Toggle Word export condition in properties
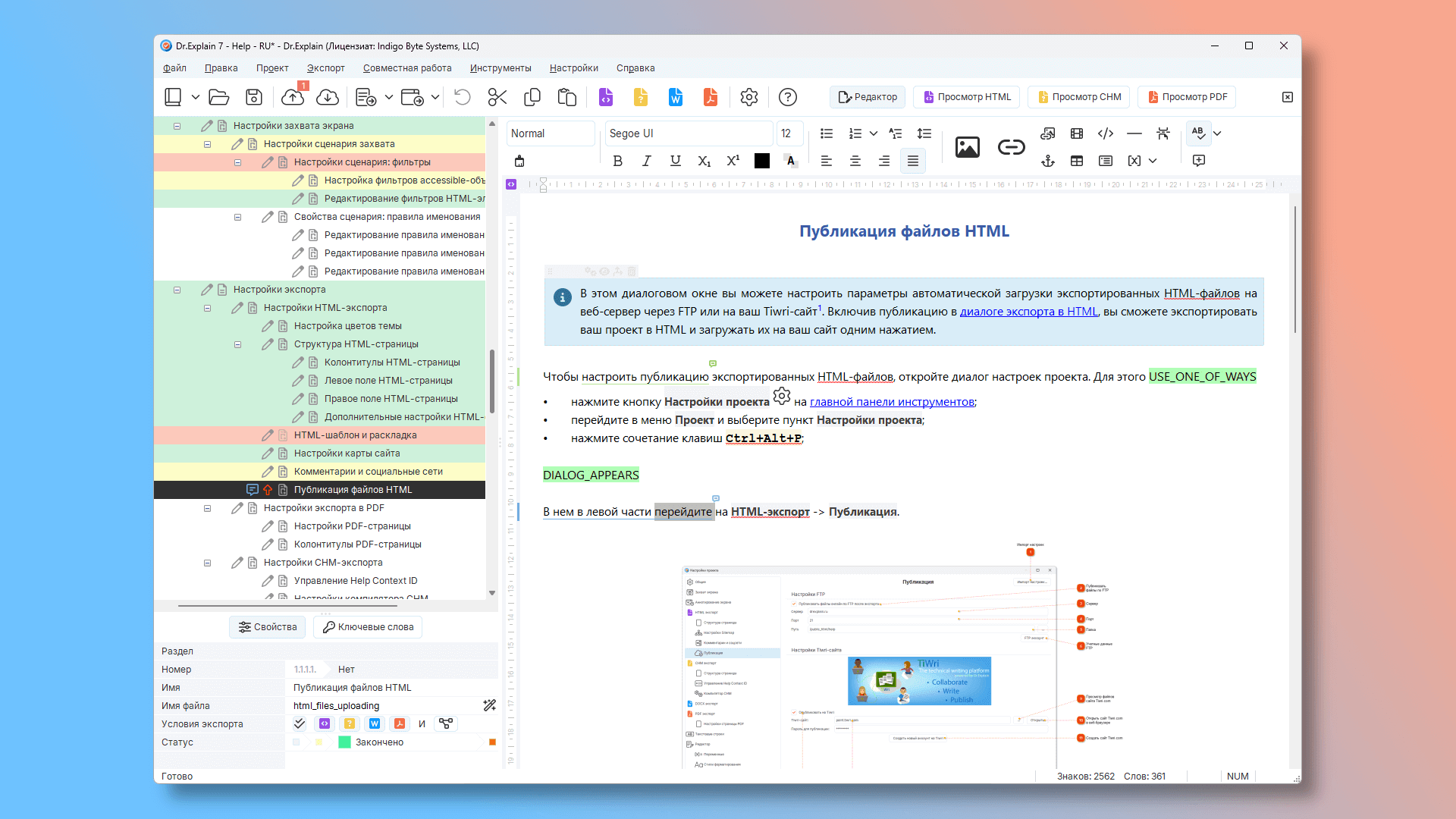The image size is (1456, 819). pyautogui.click(x=374, y=723)
